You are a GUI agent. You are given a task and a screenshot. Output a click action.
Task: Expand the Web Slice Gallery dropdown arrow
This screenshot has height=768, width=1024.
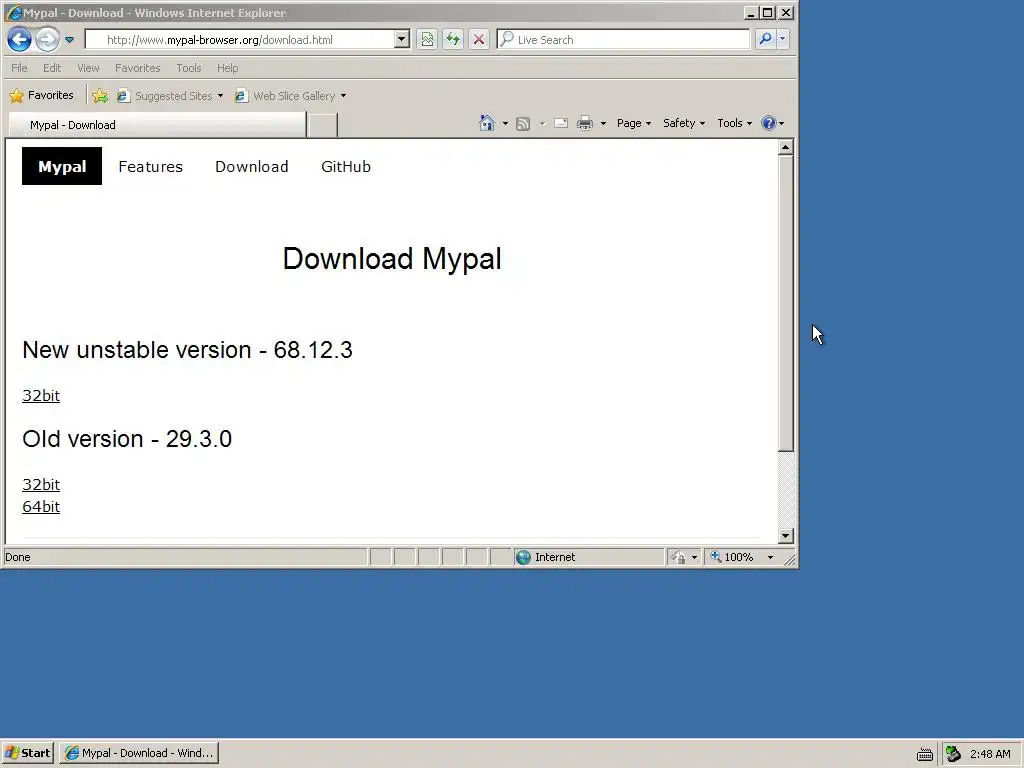[x=344, y=96]
